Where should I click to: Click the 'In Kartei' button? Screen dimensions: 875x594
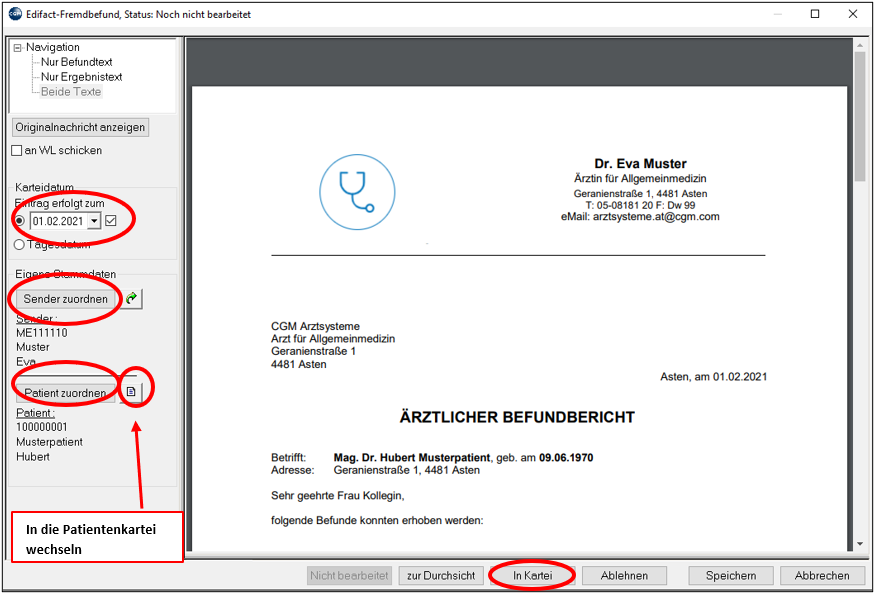tap(532, 576)
